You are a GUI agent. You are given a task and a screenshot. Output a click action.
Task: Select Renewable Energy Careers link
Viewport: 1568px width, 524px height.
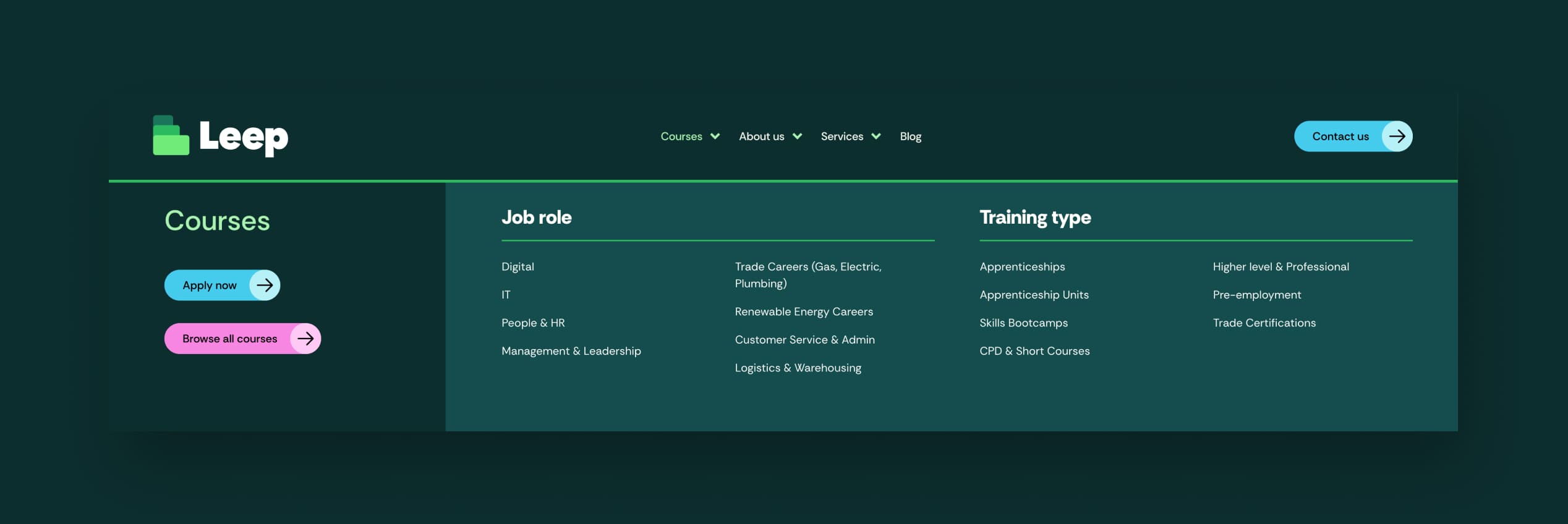(x=803, y=312)
